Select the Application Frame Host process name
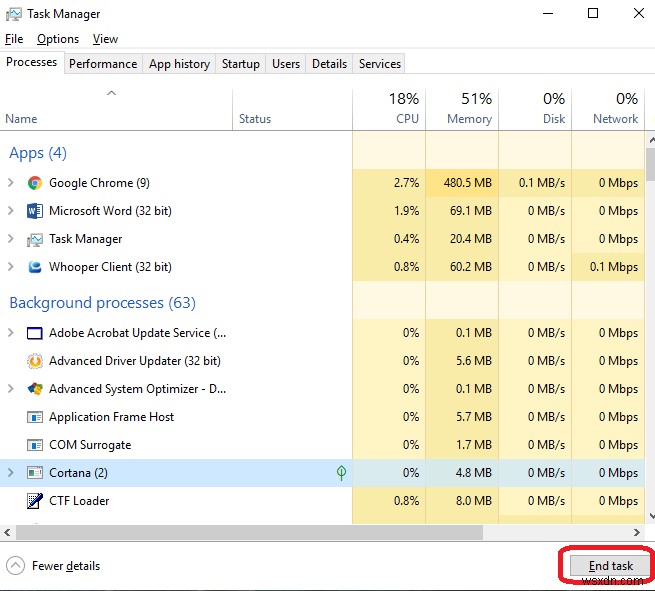Screen dimensions: 655x591 tap(111, 417)
